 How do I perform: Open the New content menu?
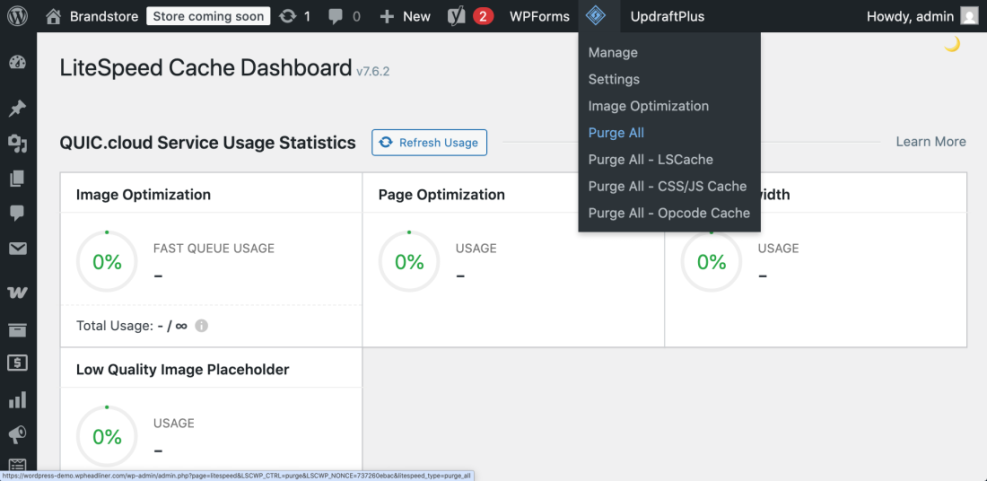[x=405, y=16]
